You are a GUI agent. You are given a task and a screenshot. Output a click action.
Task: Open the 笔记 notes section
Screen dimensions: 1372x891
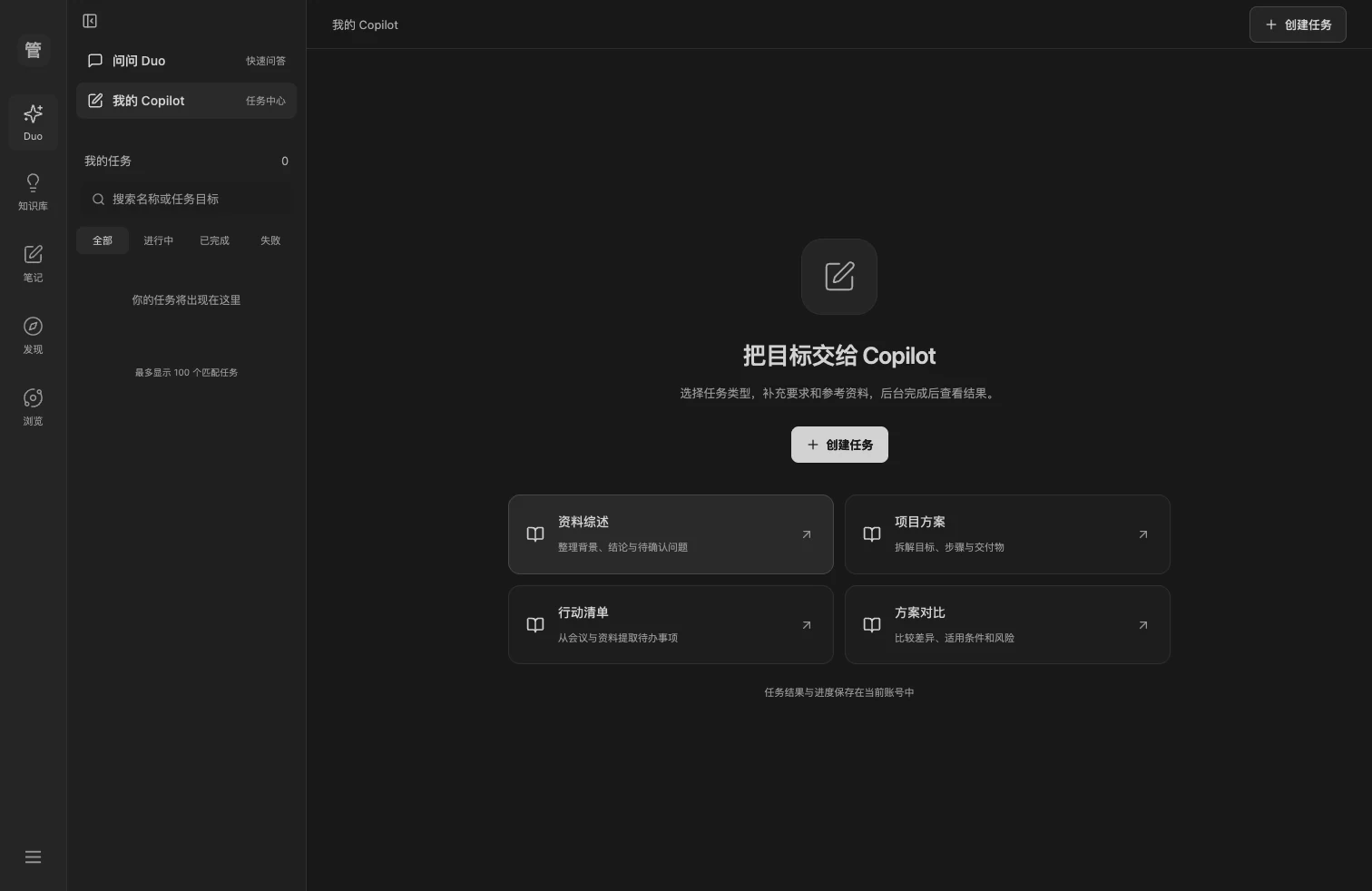tap(33, 264)
